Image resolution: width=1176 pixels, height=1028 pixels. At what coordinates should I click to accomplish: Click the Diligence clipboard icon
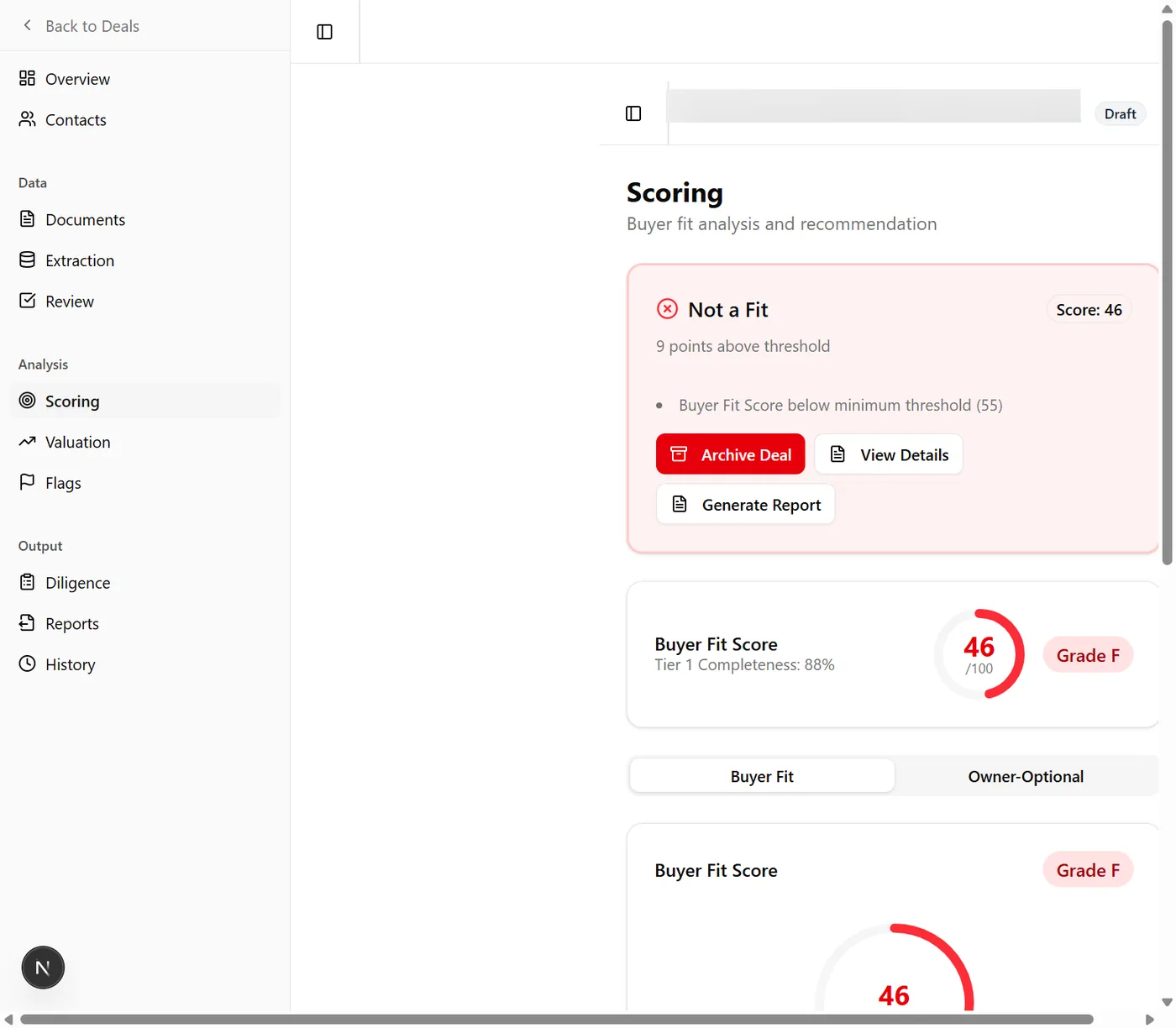point(27,582)
